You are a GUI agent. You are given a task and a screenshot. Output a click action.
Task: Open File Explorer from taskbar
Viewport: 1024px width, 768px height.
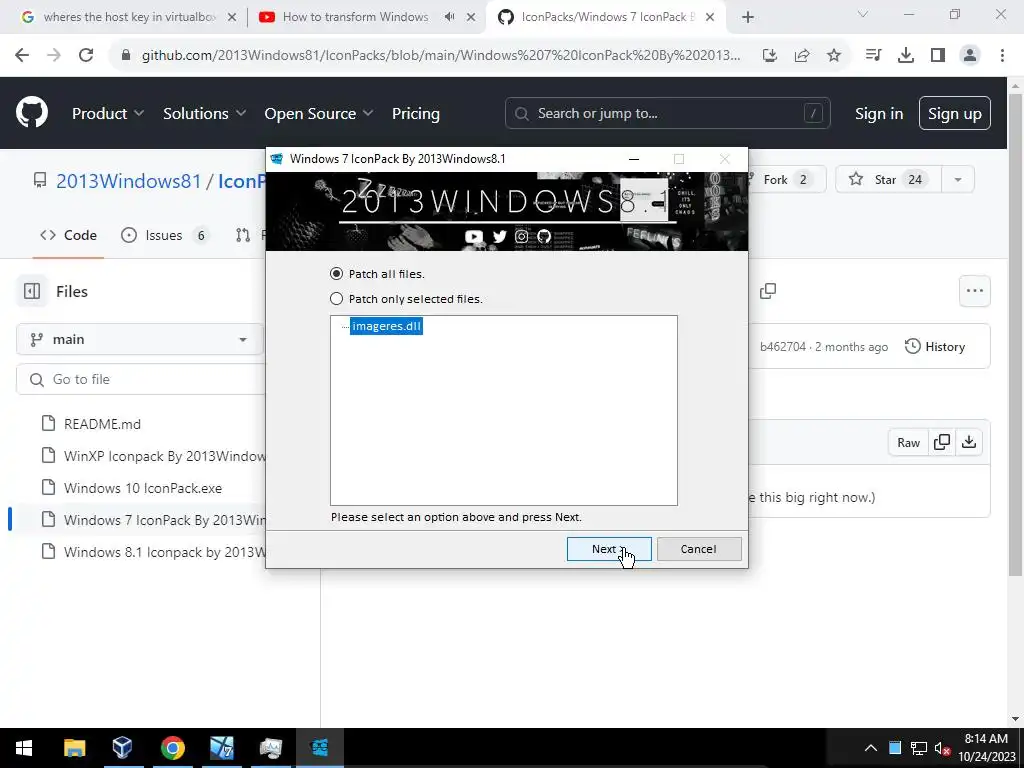74,748
